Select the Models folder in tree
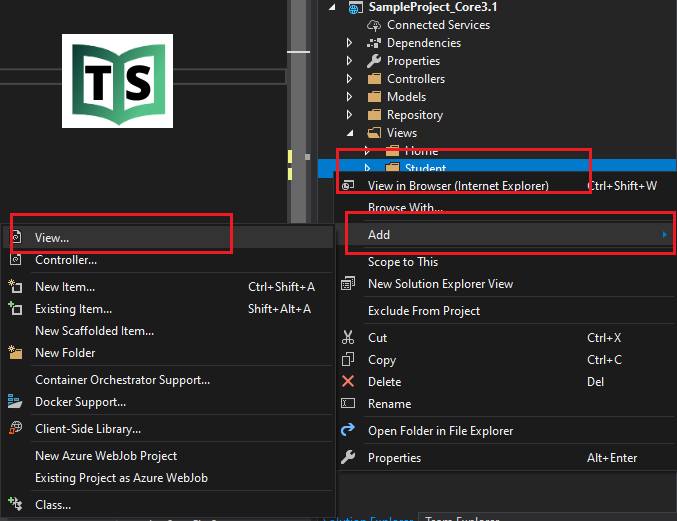The width and height of the screenshot is (677, 521). click(406, 97)
